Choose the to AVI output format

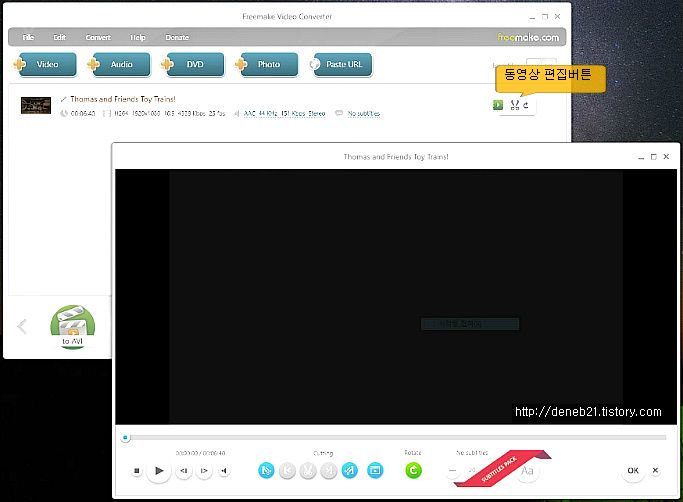point(72,327)
